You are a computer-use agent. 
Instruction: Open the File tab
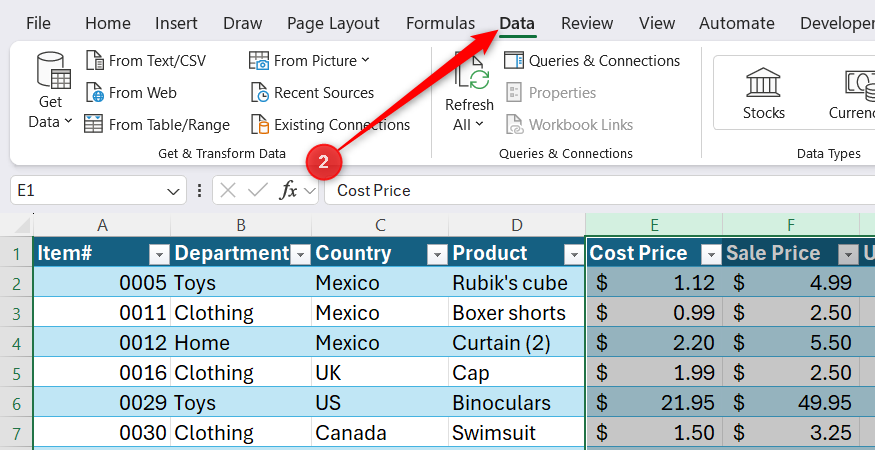[38, 23]
